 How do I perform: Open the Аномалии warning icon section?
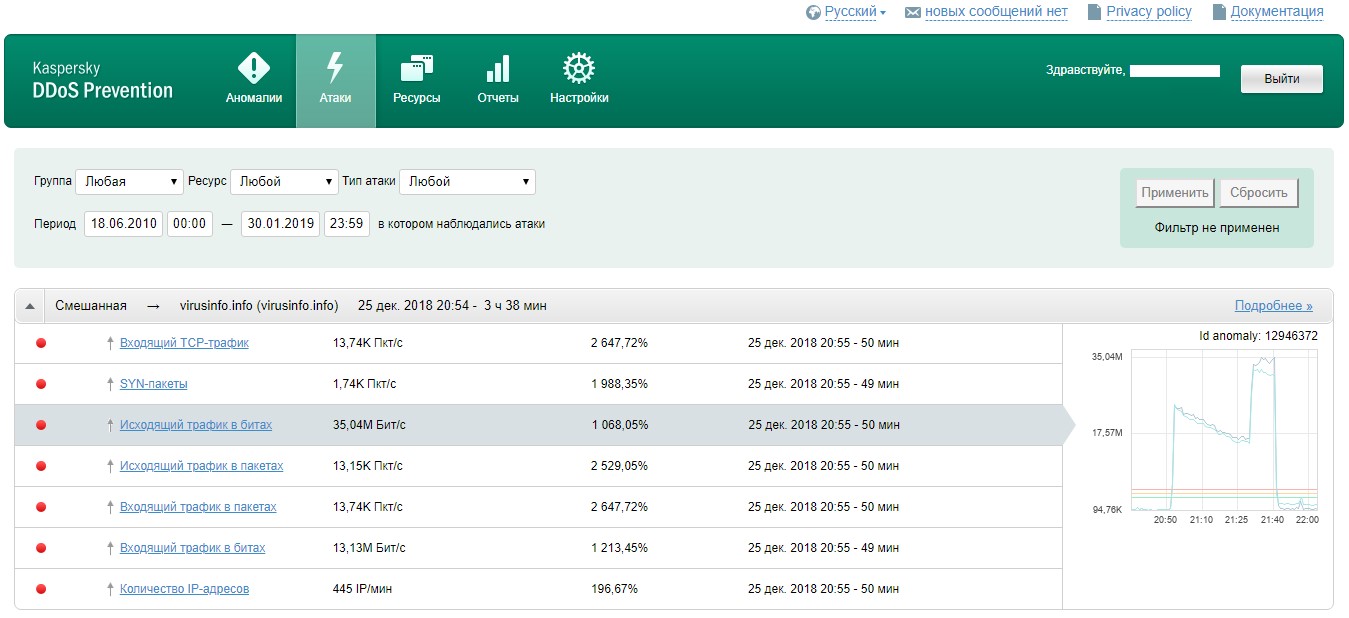[x=253, y=69]
